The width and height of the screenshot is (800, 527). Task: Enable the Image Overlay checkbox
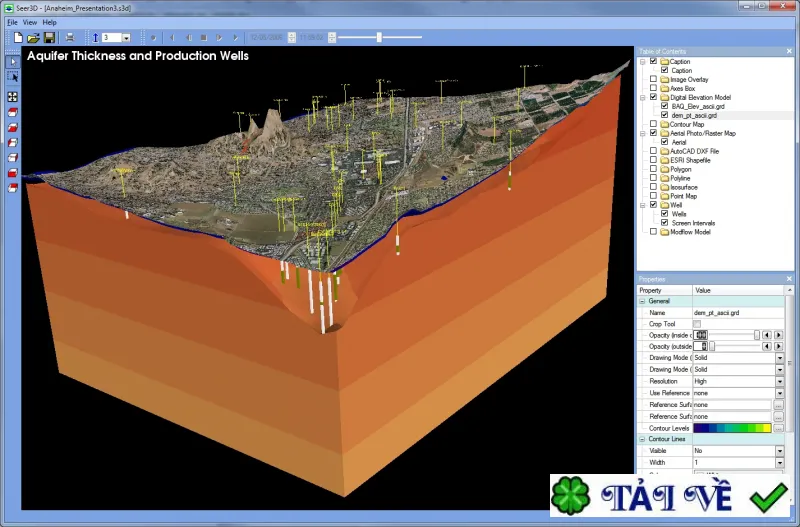[653, 79]
